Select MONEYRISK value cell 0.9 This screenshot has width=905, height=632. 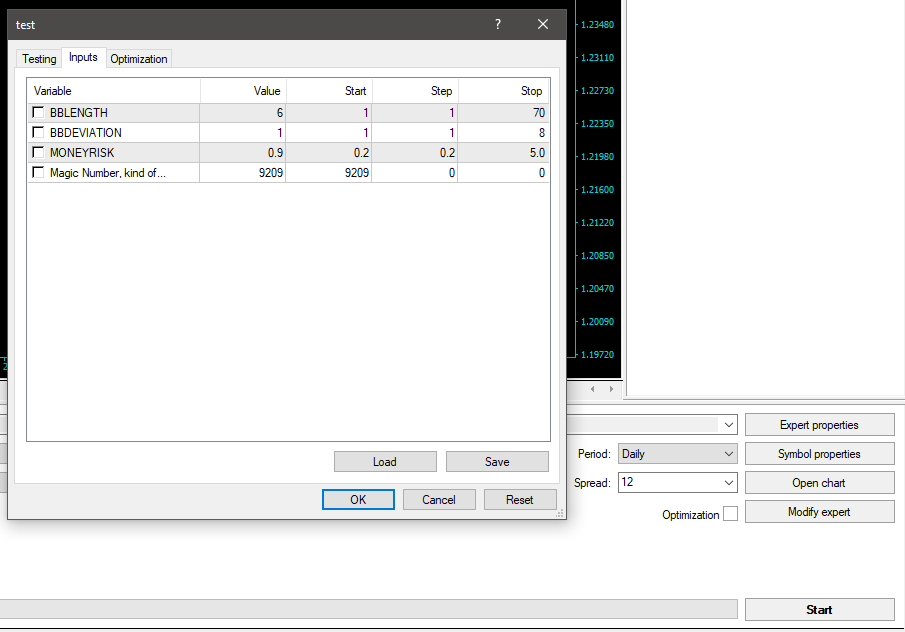pyautogui.click(x=243, y=153)
